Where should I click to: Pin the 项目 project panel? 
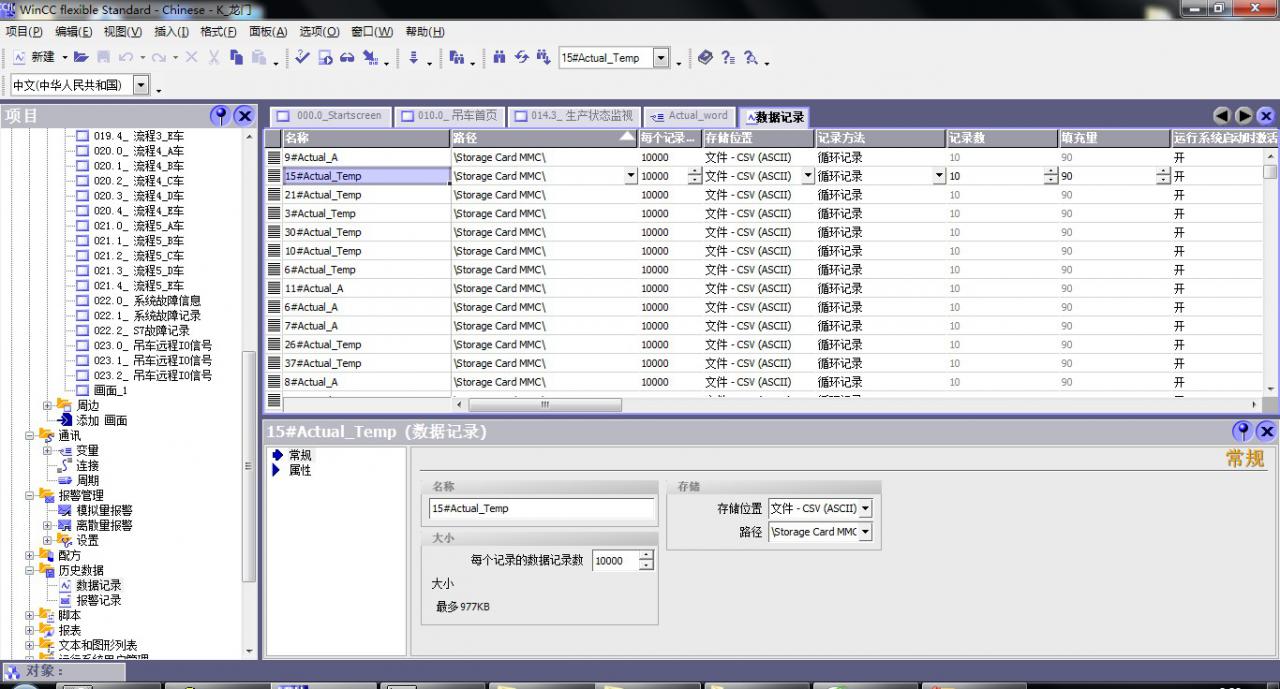220,116
